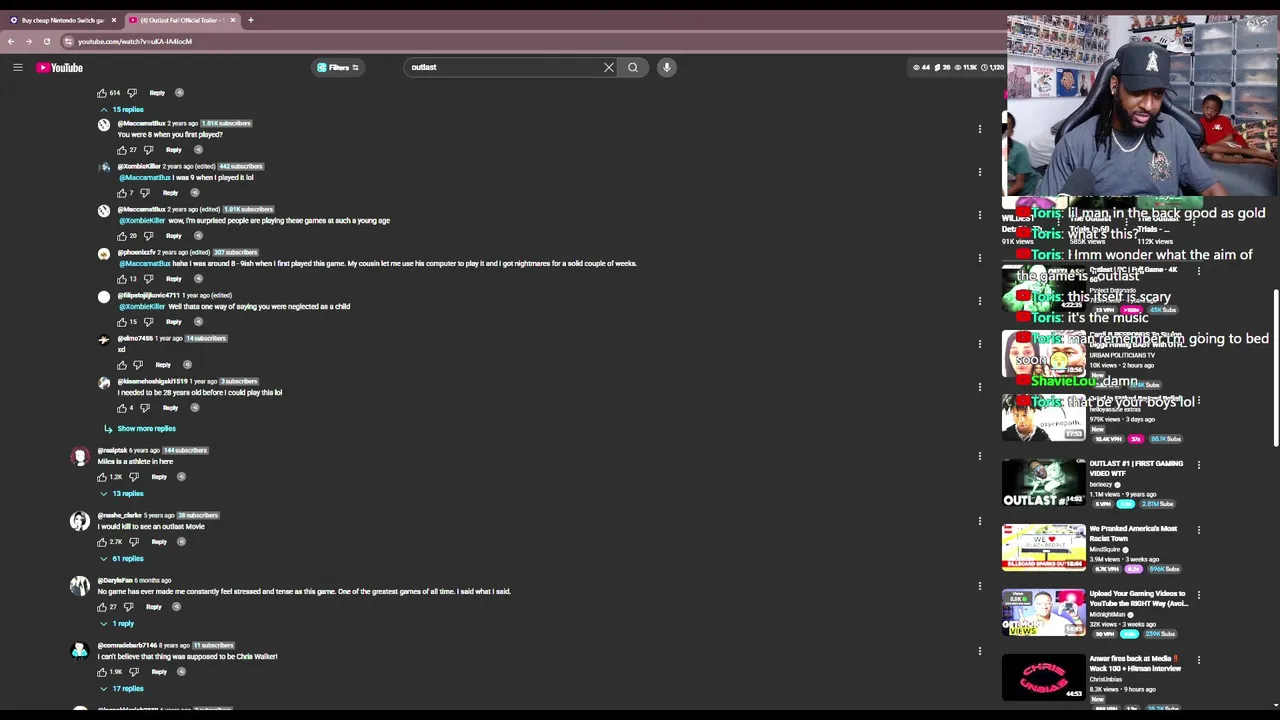Open the Filters dropdown next to search
1280x720 pixels.
338,67
